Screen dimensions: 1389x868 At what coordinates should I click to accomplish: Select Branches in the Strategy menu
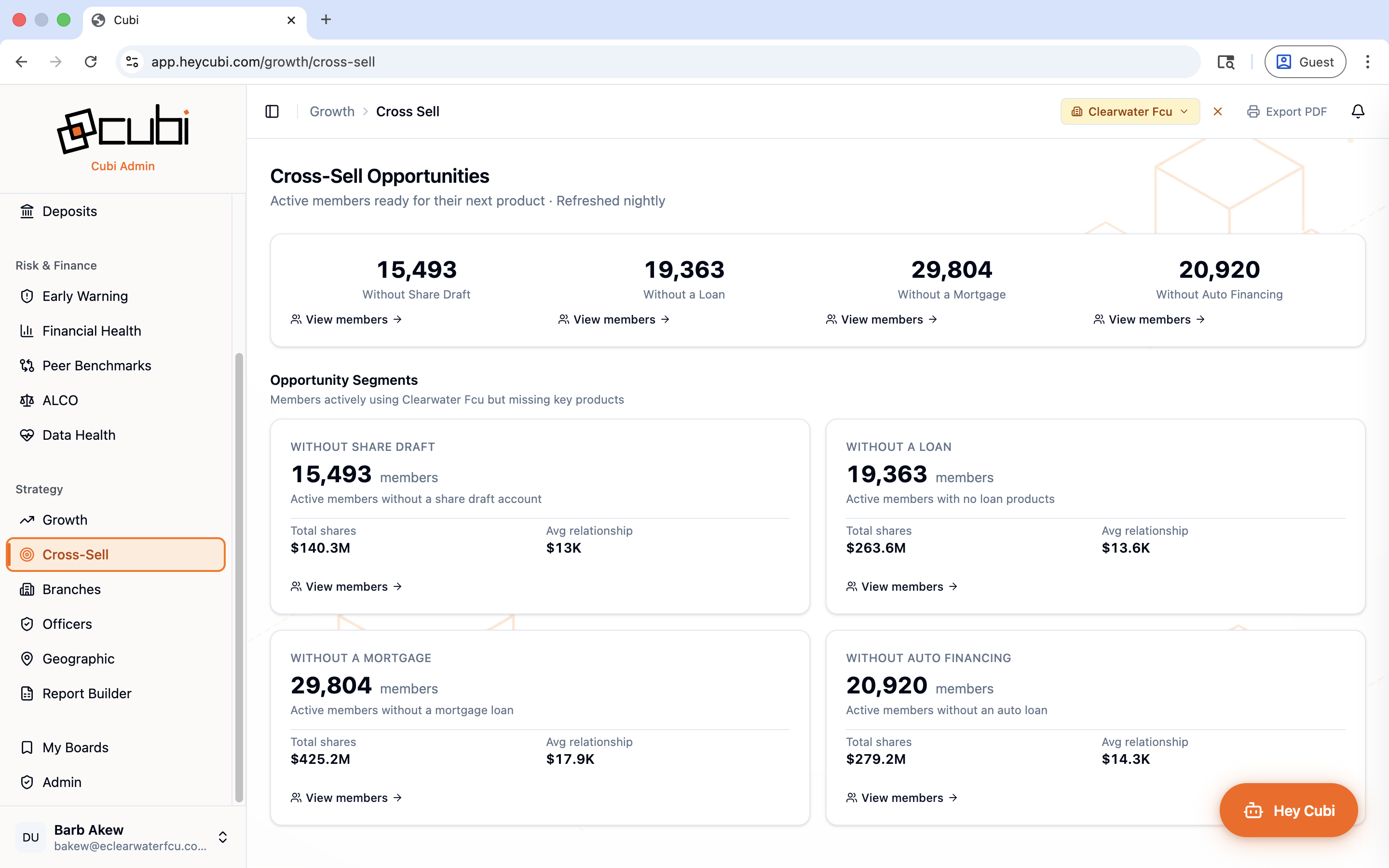71,589
